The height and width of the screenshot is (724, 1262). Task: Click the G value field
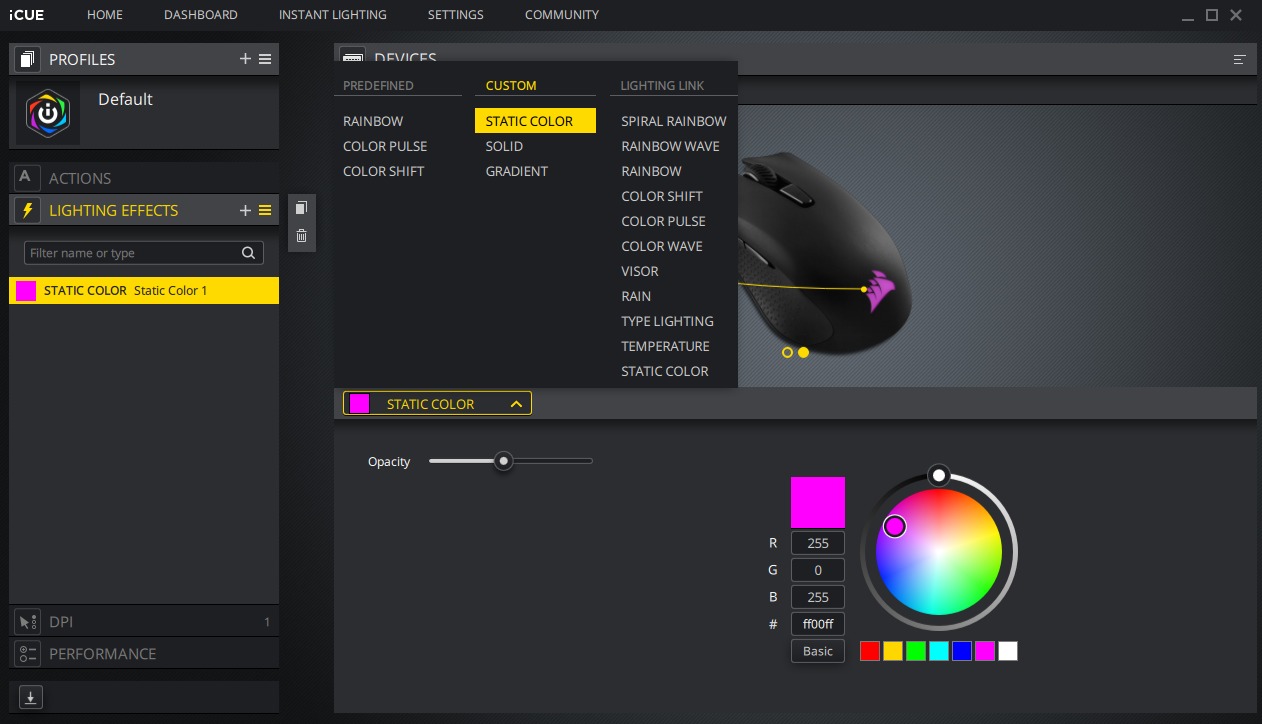(818, 570)
